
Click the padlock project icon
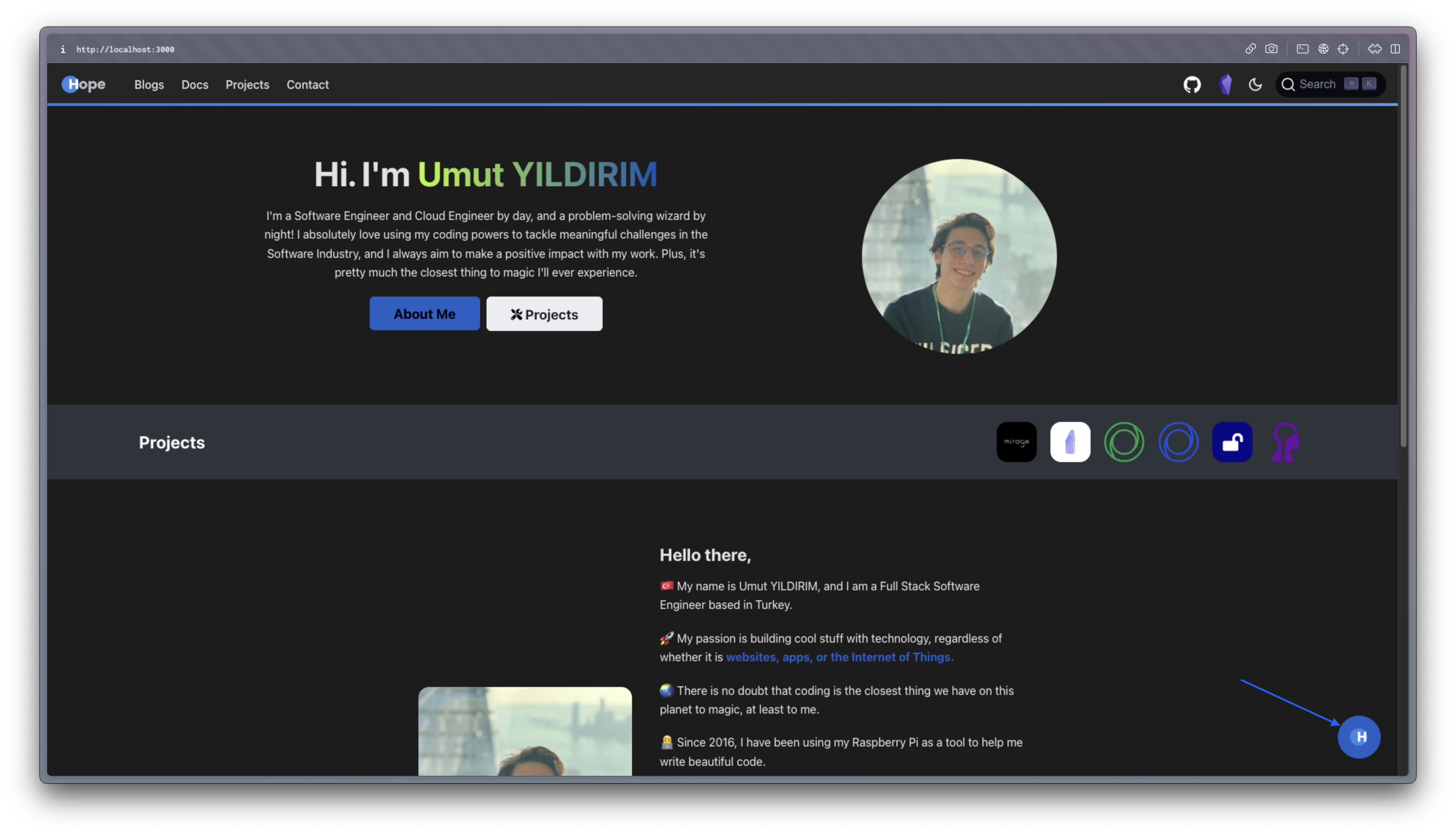pyautogui.click(x=1231, y=442)
